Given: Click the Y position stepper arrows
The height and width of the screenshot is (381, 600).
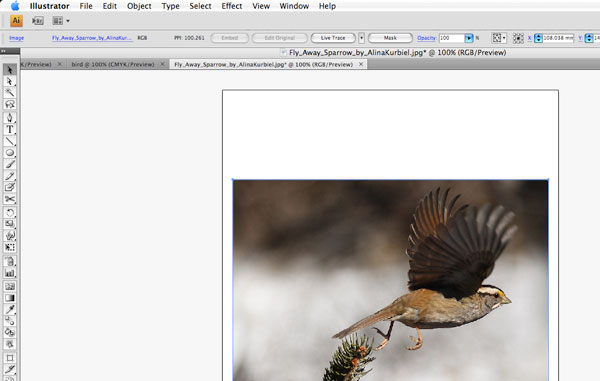Looking at the screenshot, I should pos(589,38).
